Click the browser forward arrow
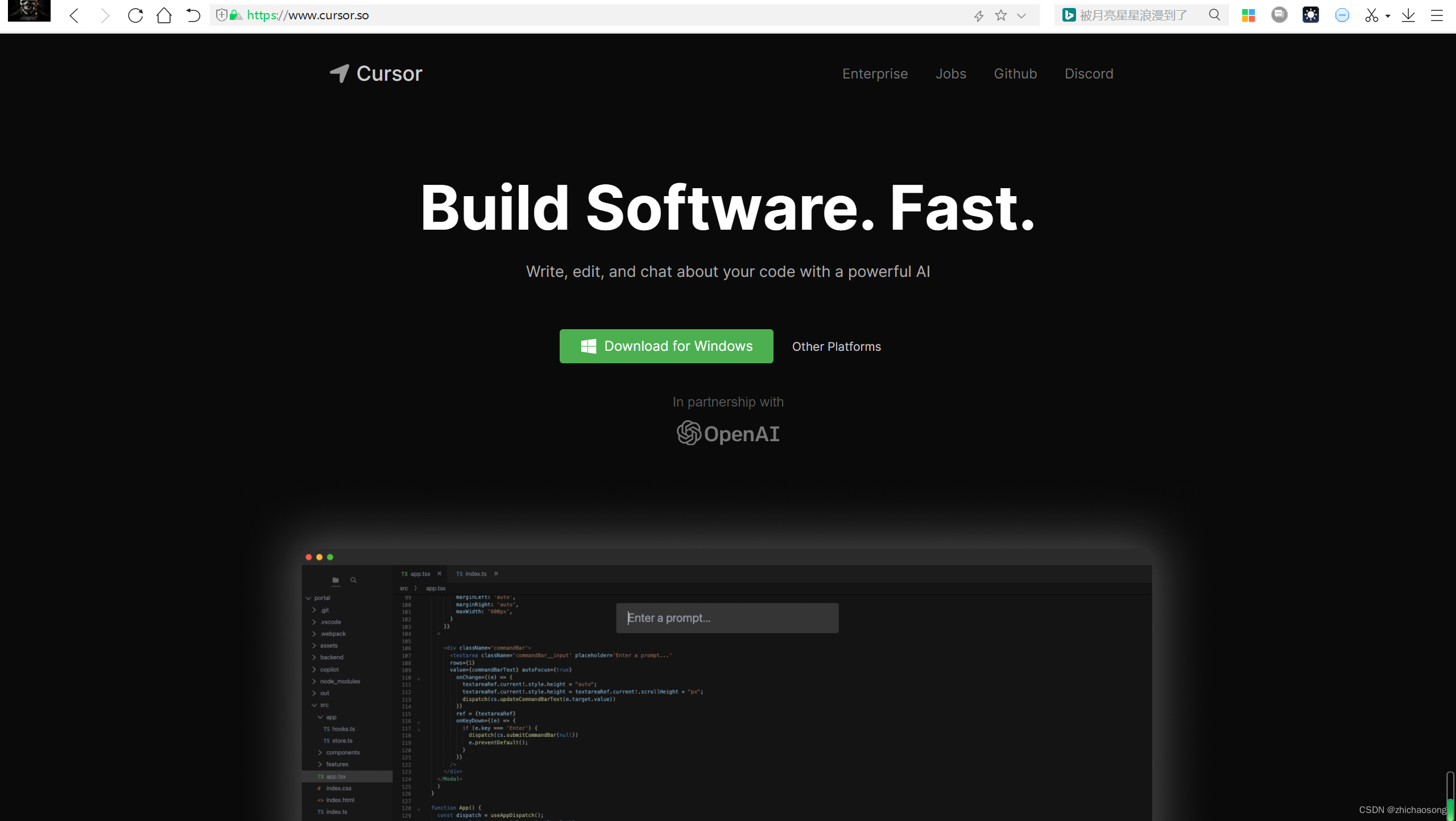The width and height of the screenshot is (1456, 821). click(105, 15)
